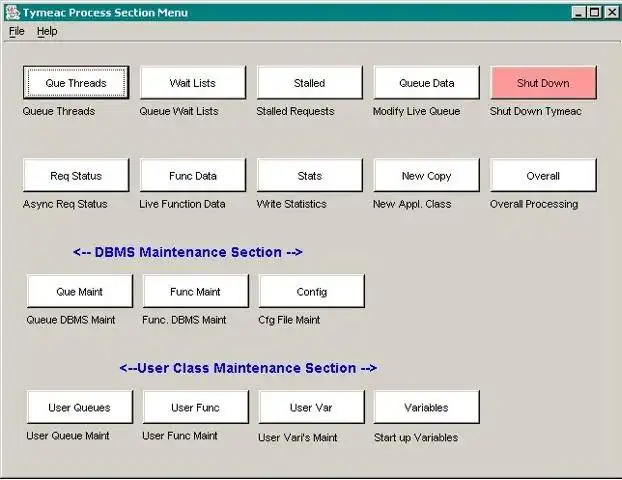Click the 'User Class Maintenance Section' heading
Viewport: 622px width, 480px height.
point(248,368)
